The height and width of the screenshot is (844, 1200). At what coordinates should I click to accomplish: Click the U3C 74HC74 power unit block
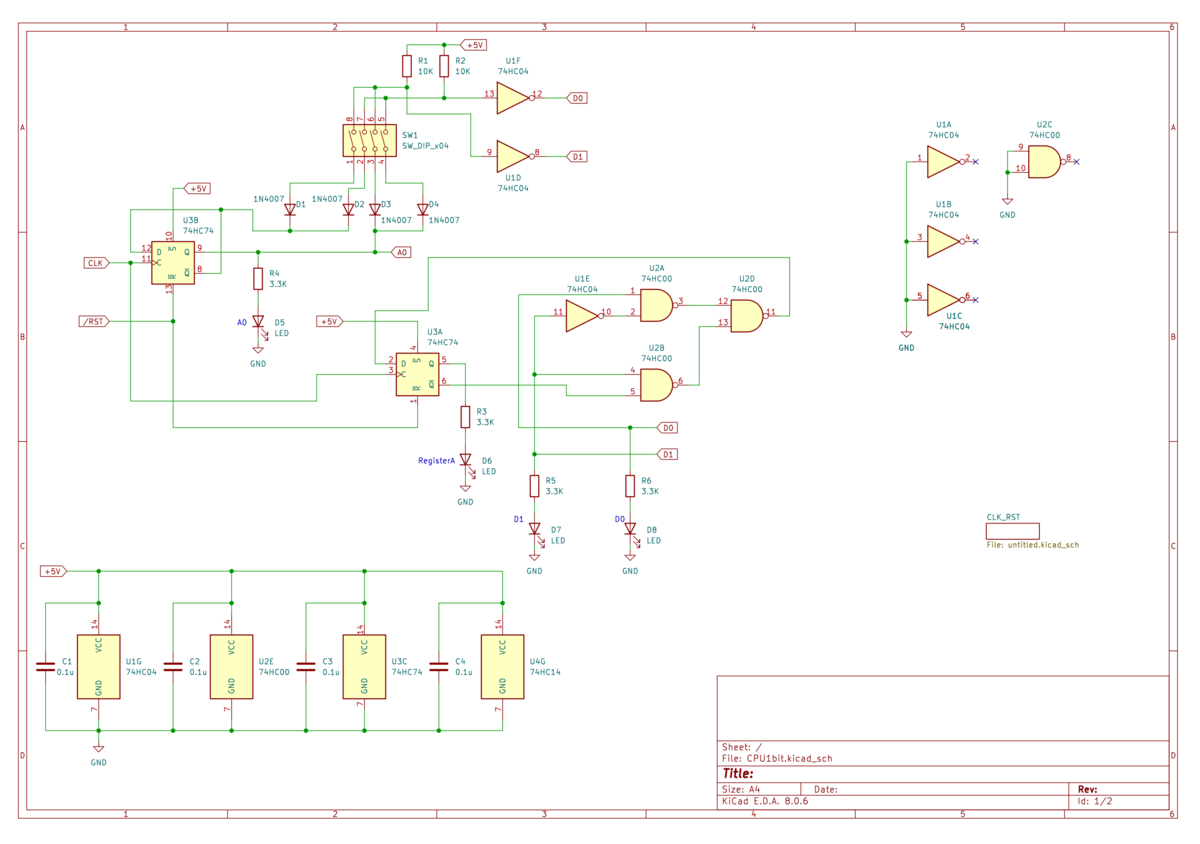pyautogui.click(x=364, y=666)
